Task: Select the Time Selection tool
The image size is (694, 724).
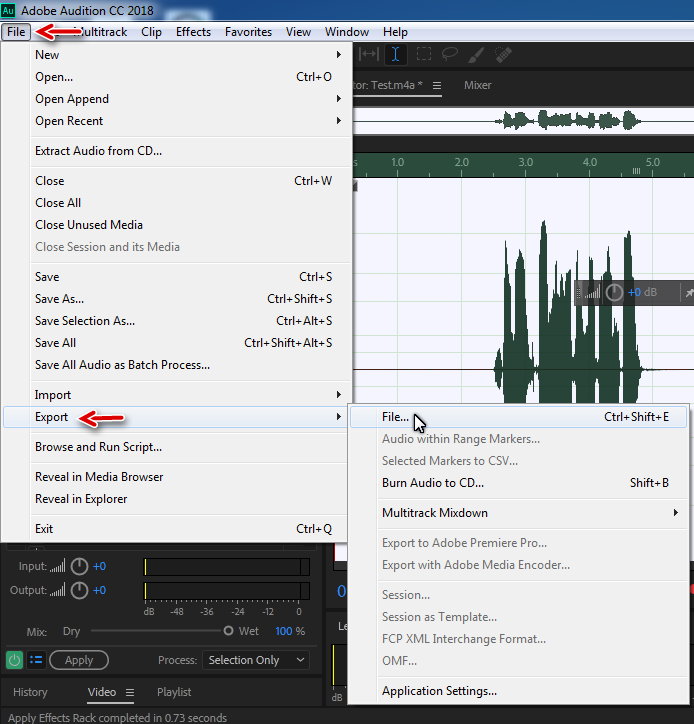Action: pyautogui.click(x=396, y=55)
